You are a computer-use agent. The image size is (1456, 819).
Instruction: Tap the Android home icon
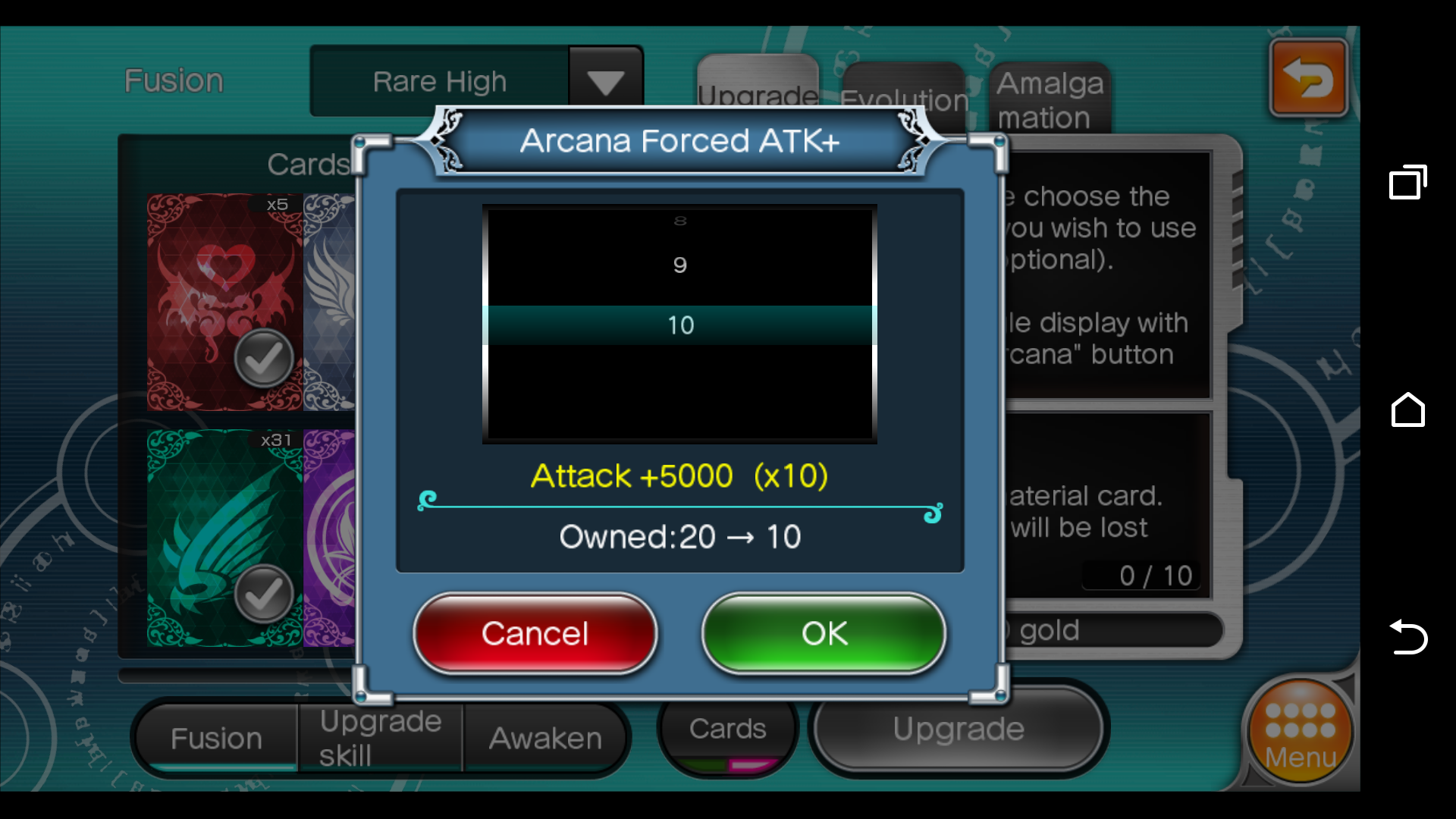tap(1407, 409)
